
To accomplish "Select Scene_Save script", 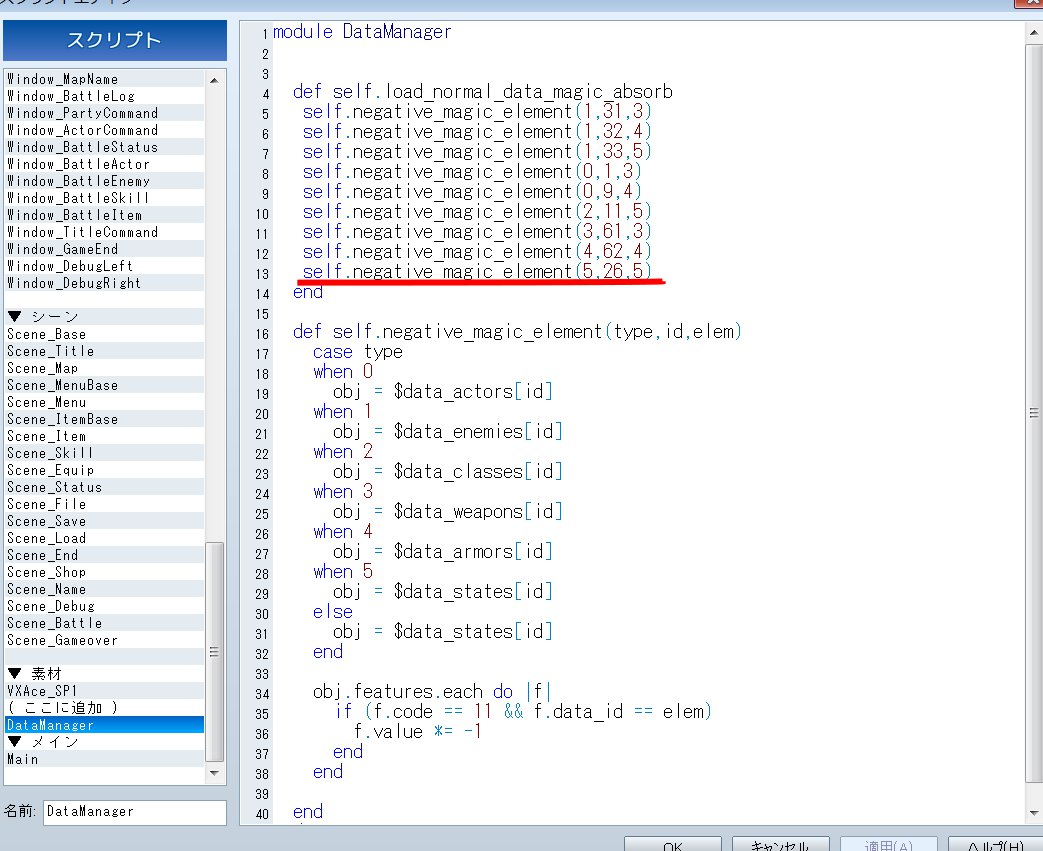I will (104, 521).
